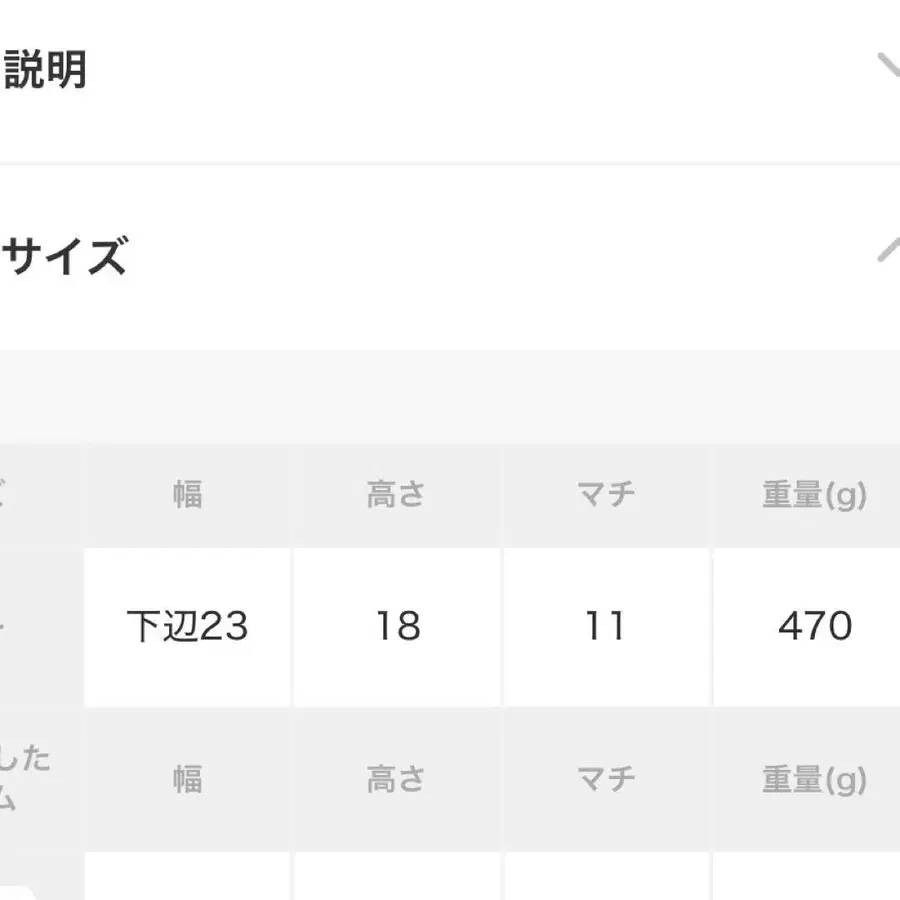
Task: Select the マチ header in first table row
Action: 606,494
